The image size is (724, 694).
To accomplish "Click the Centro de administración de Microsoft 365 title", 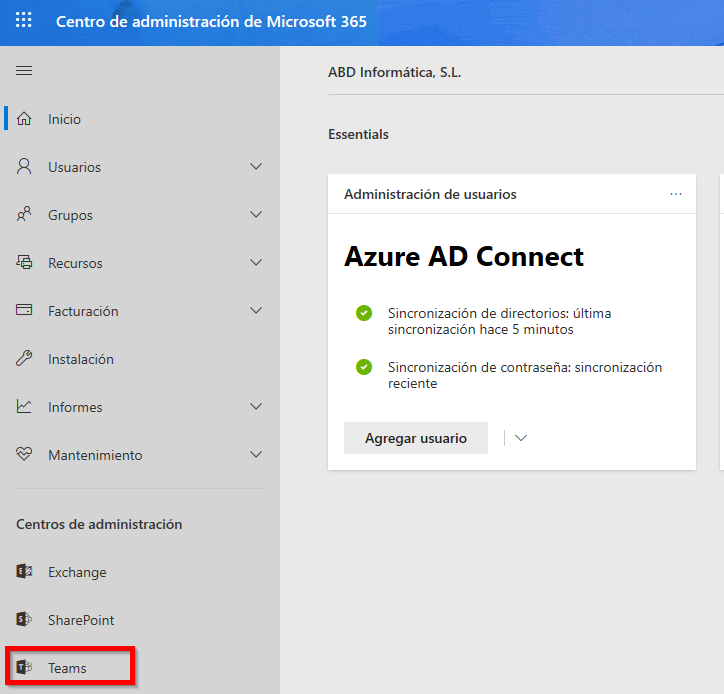I will pyautogui.click(x=211, y=22).
